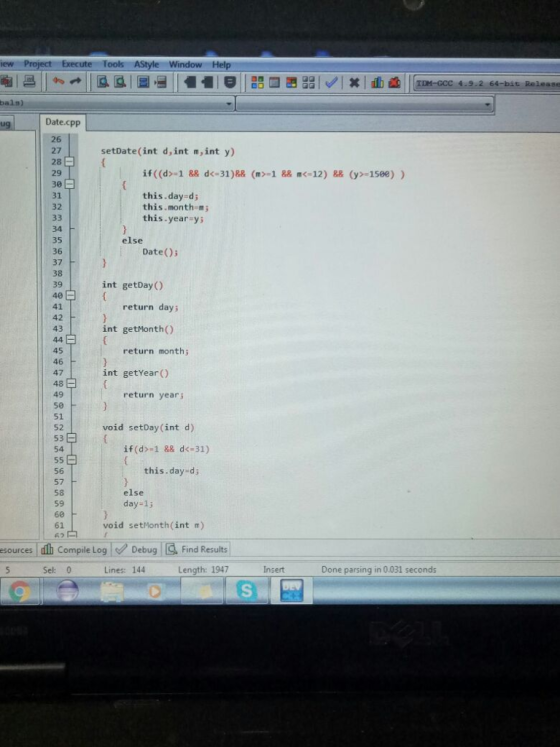Screen dimensions: 560x747
Task: Open Eclipse from the taskbar
Action: 67,591
